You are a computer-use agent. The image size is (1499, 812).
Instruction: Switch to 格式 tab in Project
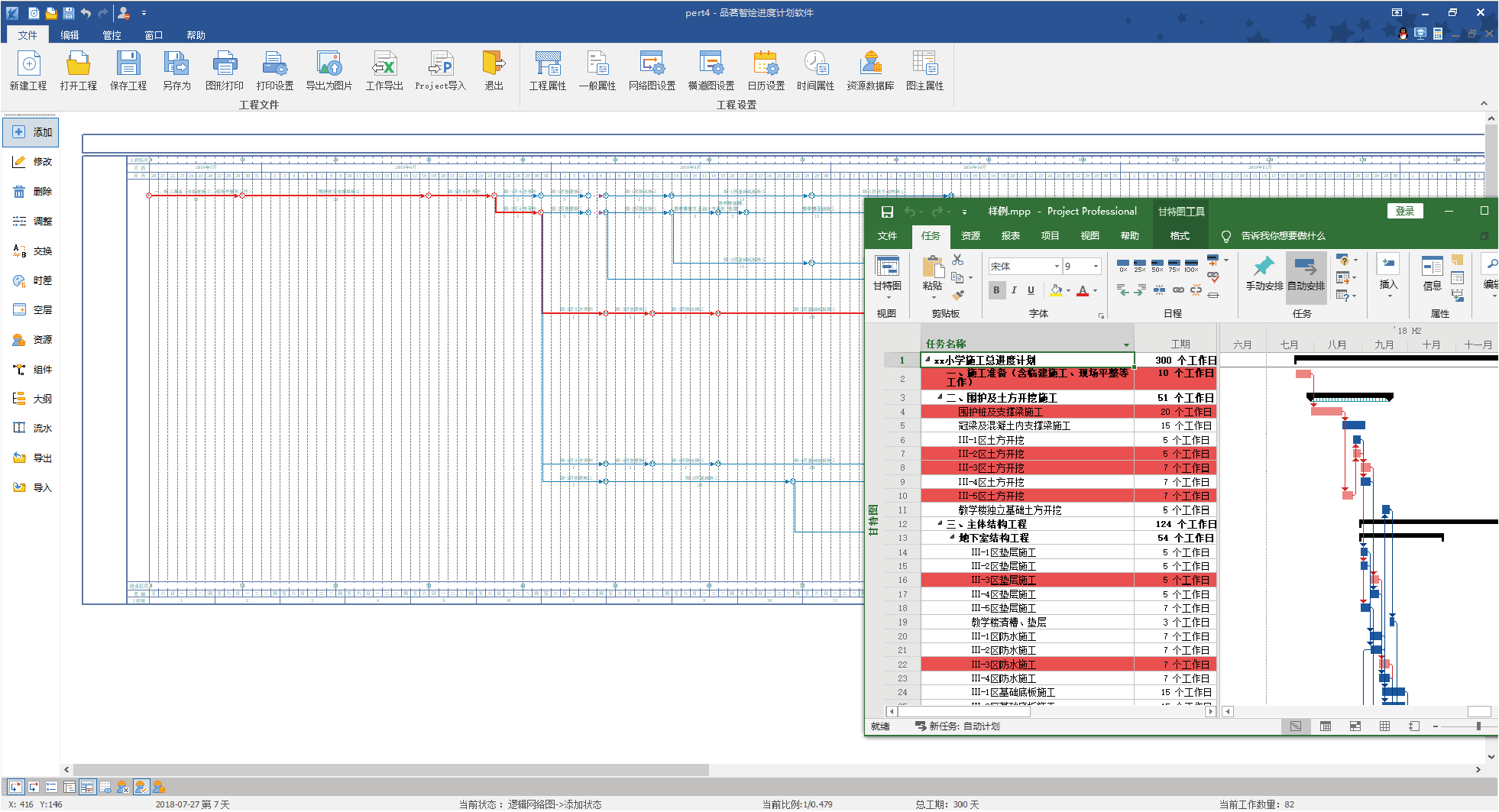(x=1180, y=236)
